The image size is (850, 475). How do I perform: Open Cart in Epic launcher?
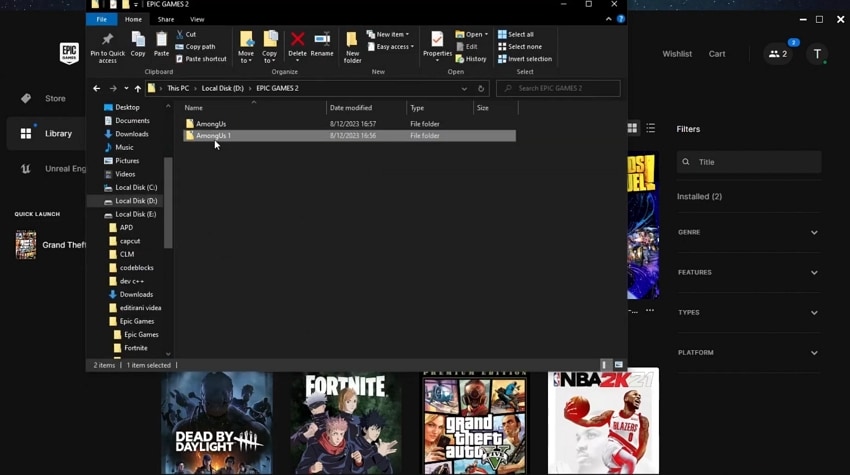coord(717,54)
